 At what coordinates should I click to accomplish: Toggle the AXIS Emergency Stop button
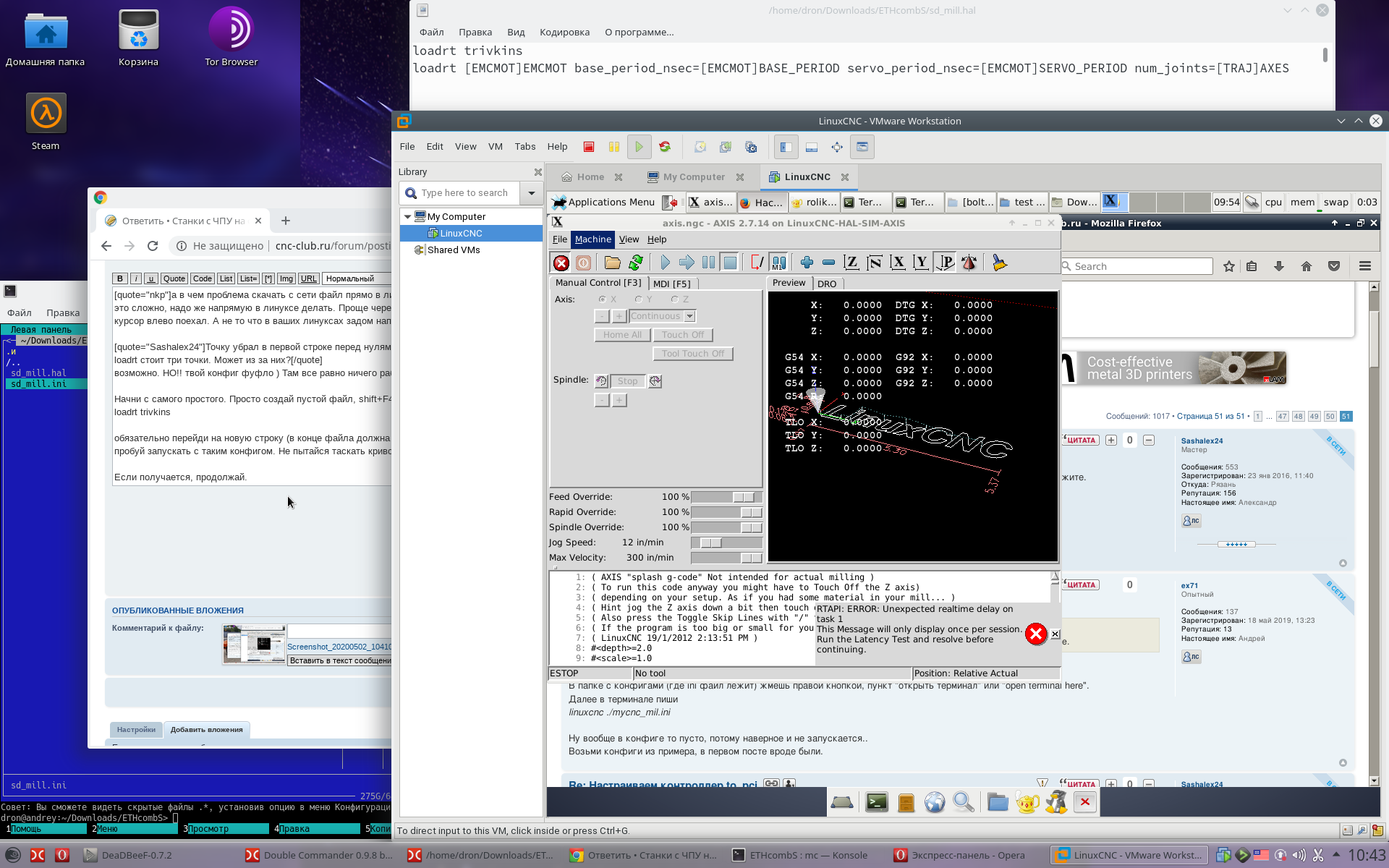tap(561, 263)
